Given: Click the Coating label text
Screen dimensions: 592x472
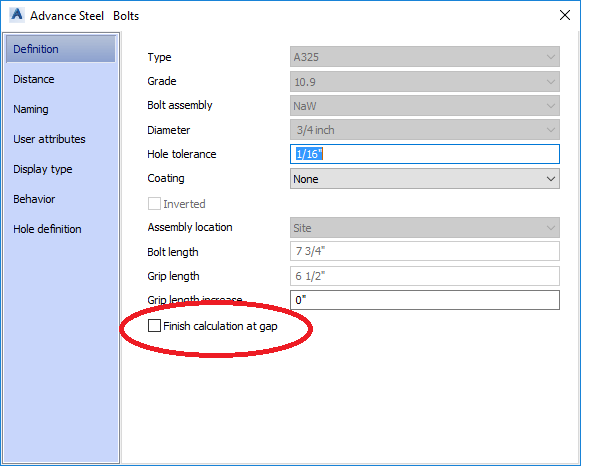Looking at the screenshot, I should [x=166, y=178].
